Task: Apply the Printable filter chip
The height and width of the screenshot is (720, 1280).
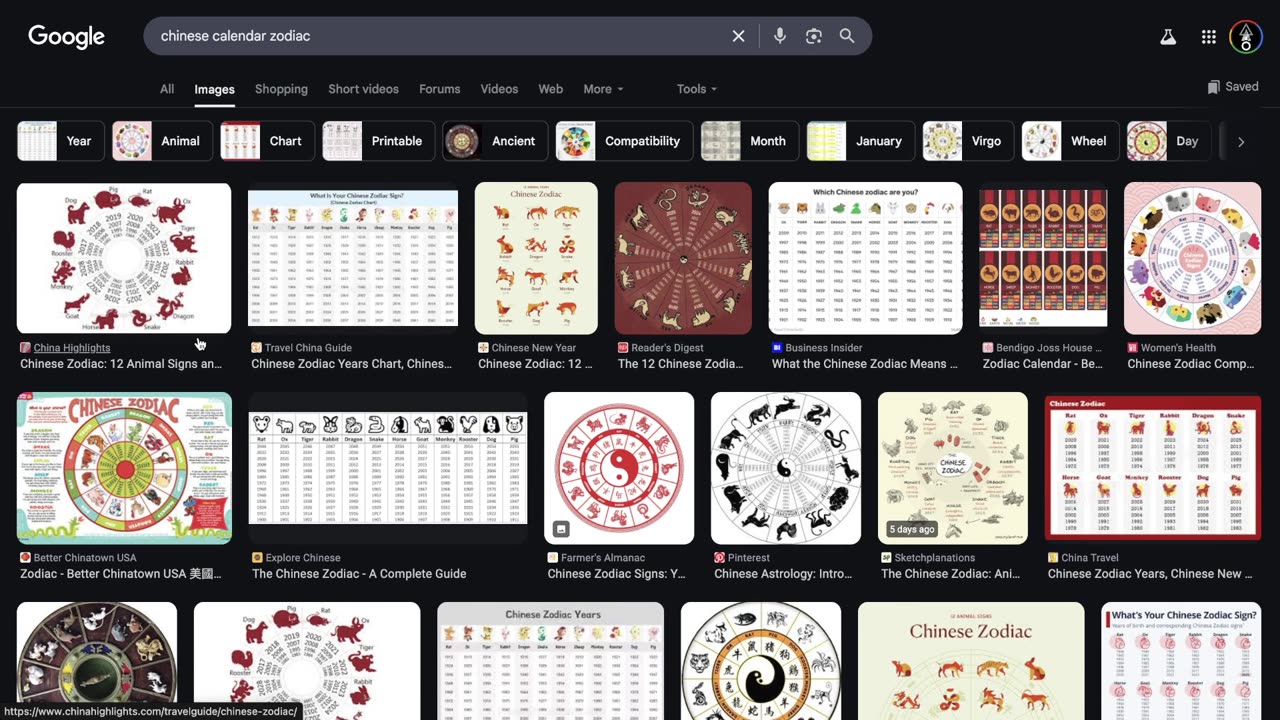Action: pyautogui.click(x=378, y=141)
